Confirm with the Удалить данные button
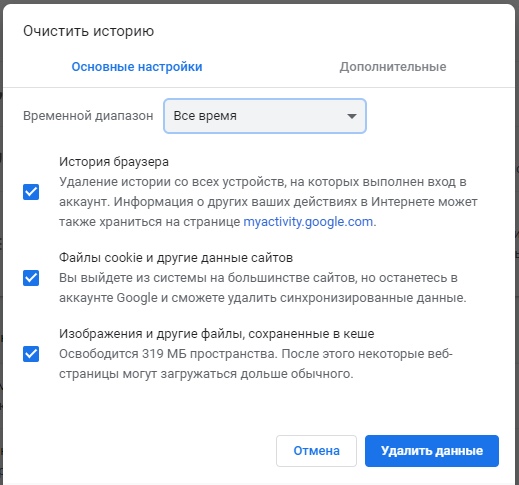Viewport: 519px width, 485px height. click(x=432, y=451)
